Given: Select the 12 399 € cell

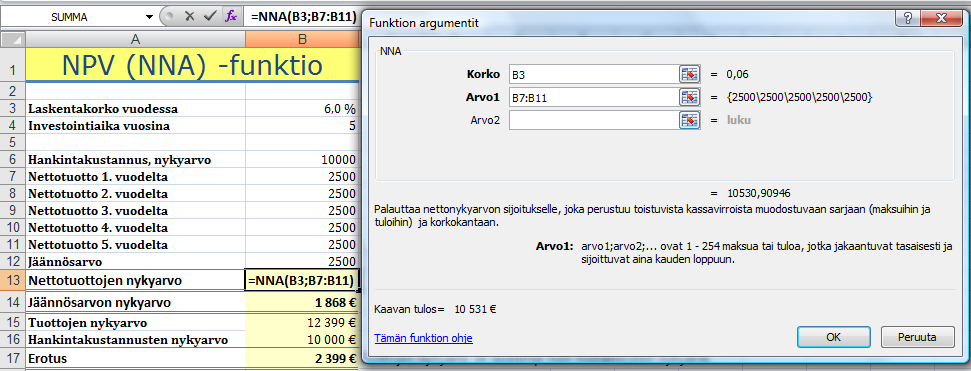Looking at the screenshot, I should point(302,323).
